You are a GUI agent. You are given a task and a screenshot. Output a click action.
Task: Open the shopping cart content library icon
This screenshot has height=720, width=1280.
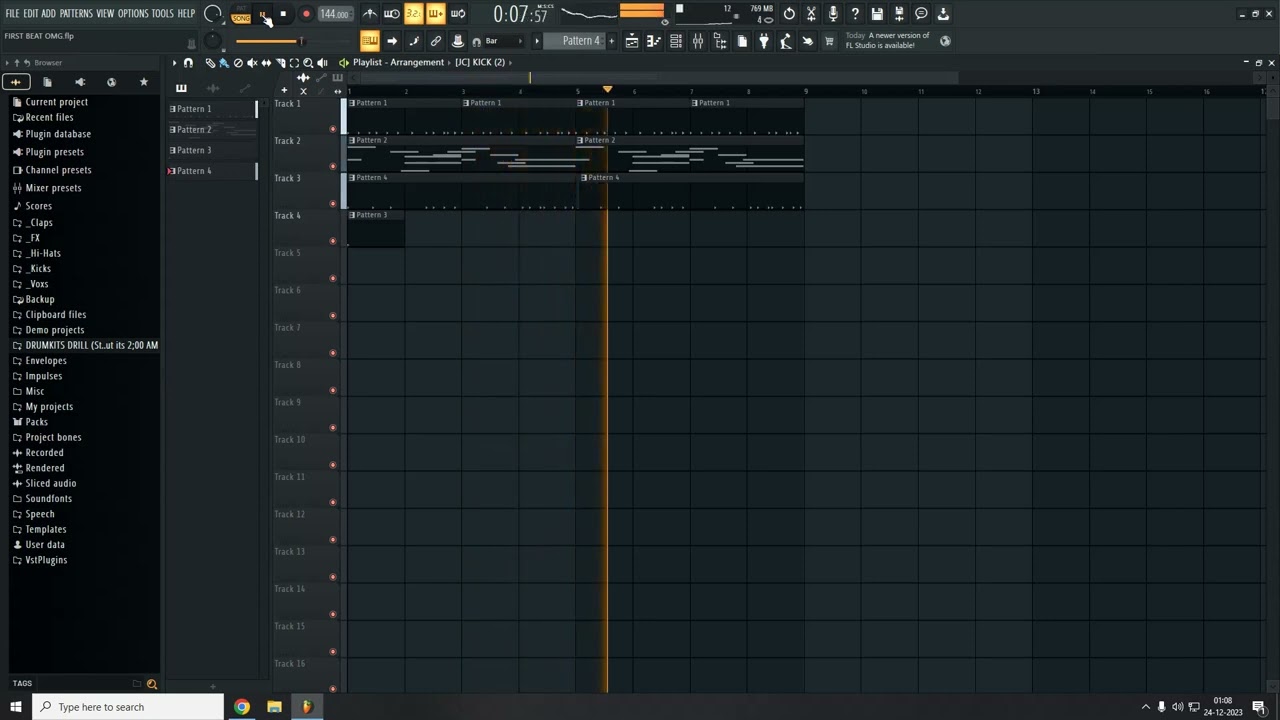pyautogui.click(x=829, y=41)
